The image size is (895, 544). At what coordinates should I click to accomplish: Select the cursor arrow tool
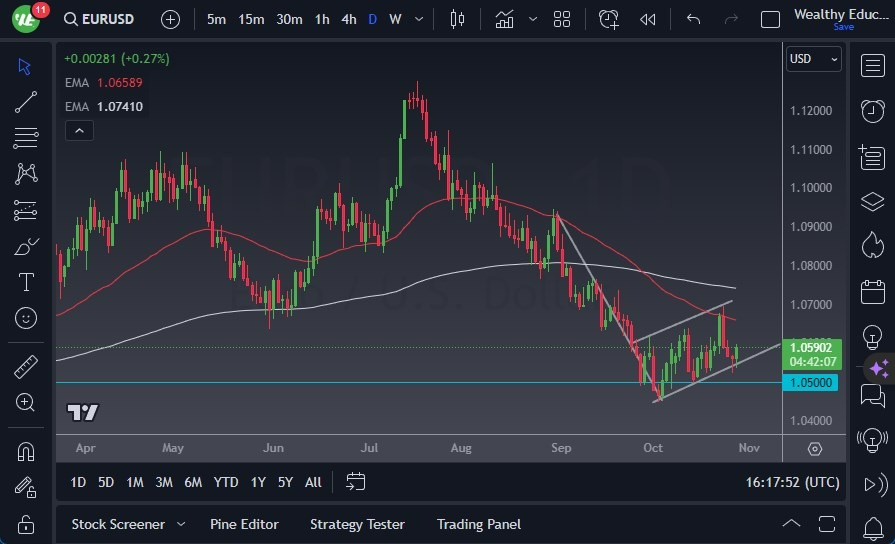(x=25, y=67)
